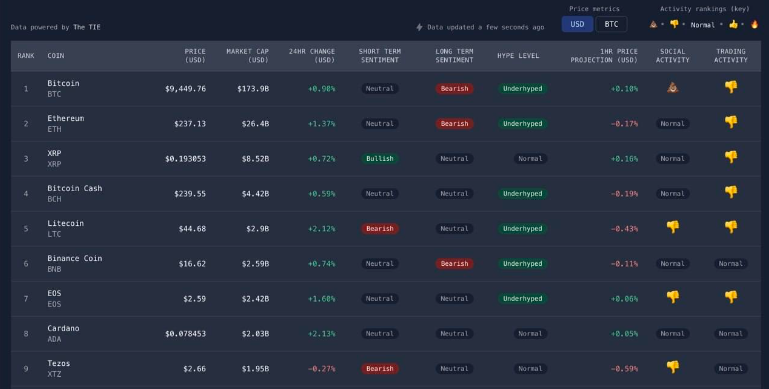Screen dimensions: 769x389
Task: Click Tezos Bearish short term sentiment badge
Action: click(x=380, y=368)
